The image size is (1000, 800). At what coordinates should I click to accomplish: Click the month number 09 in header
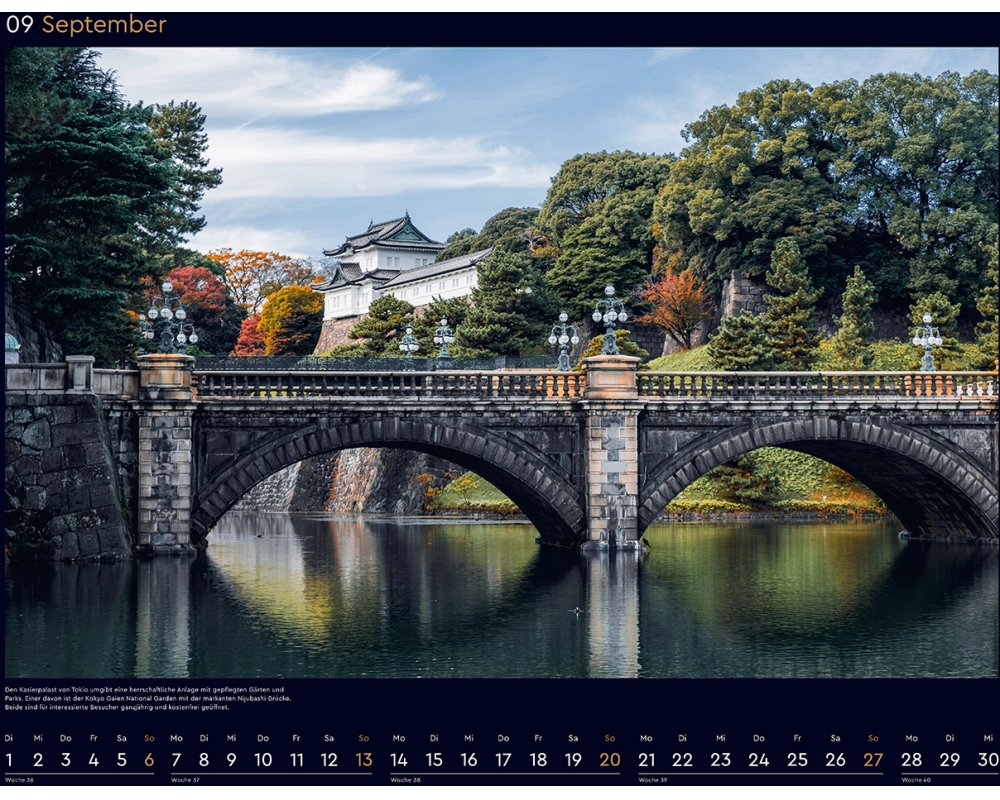pyautogui.click(x=20, y=25)
